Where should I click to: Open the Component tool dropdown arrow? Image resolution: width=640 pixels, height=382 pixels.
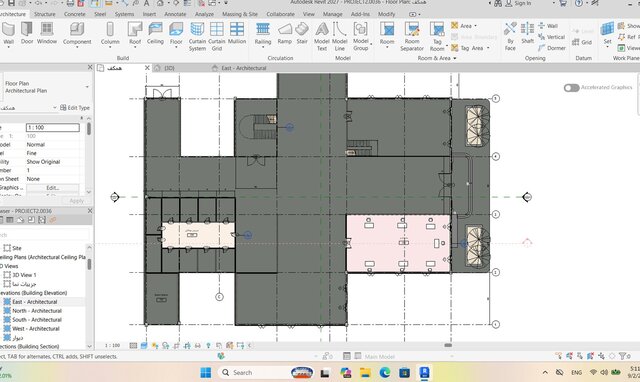pyautogui.click(x=77, y=47)
